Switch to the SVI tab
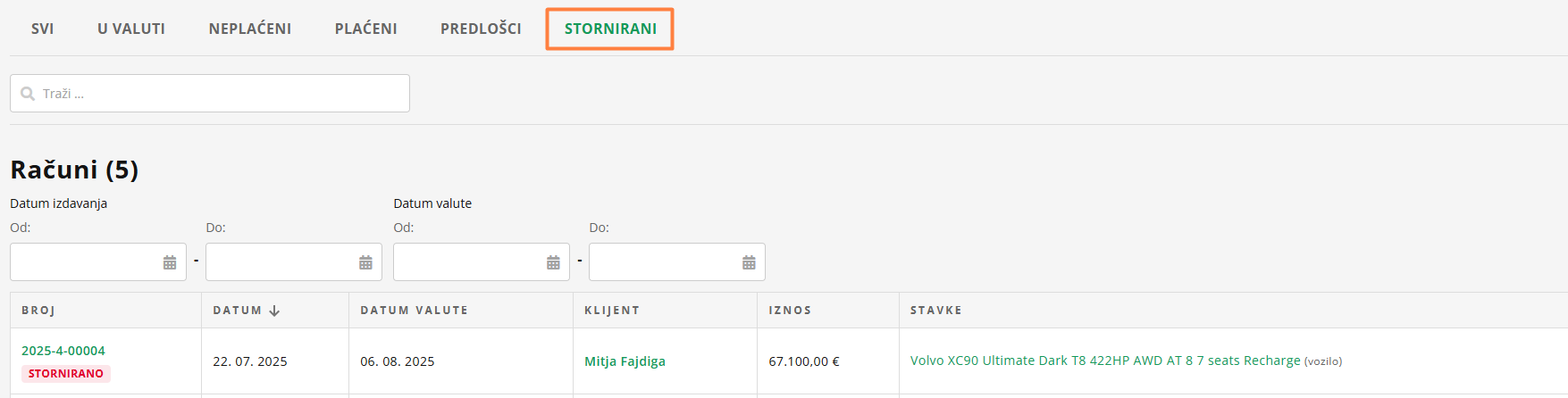 [x=42, y=29]
